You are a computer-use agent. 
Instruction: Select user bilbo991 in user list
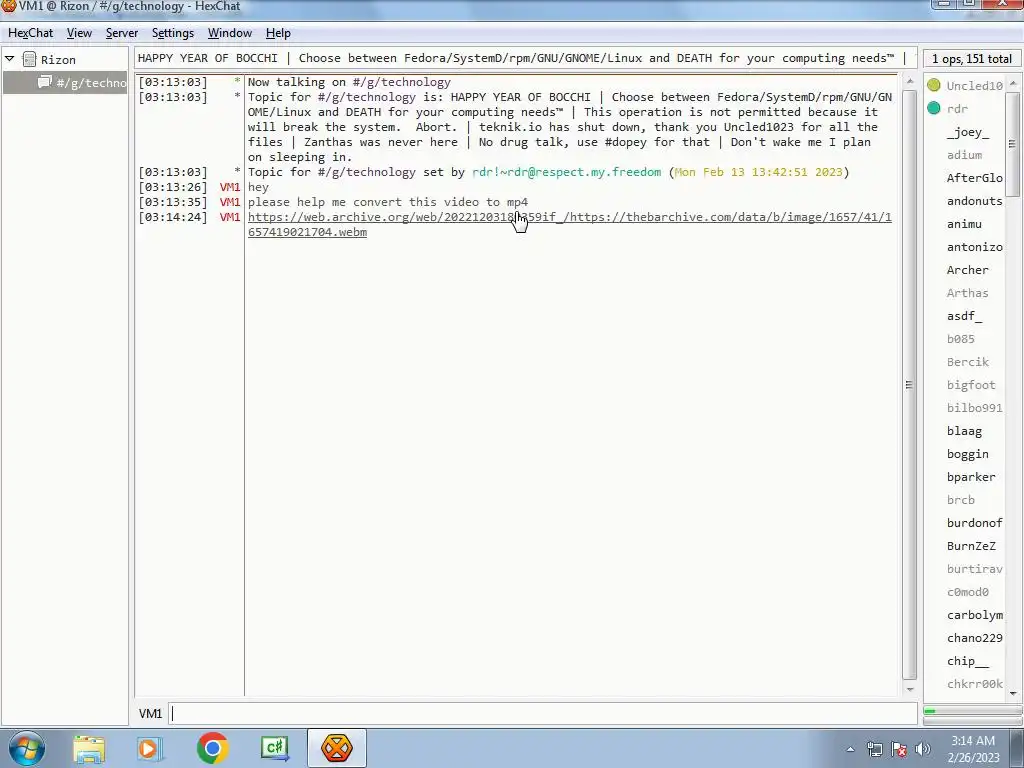974,408
